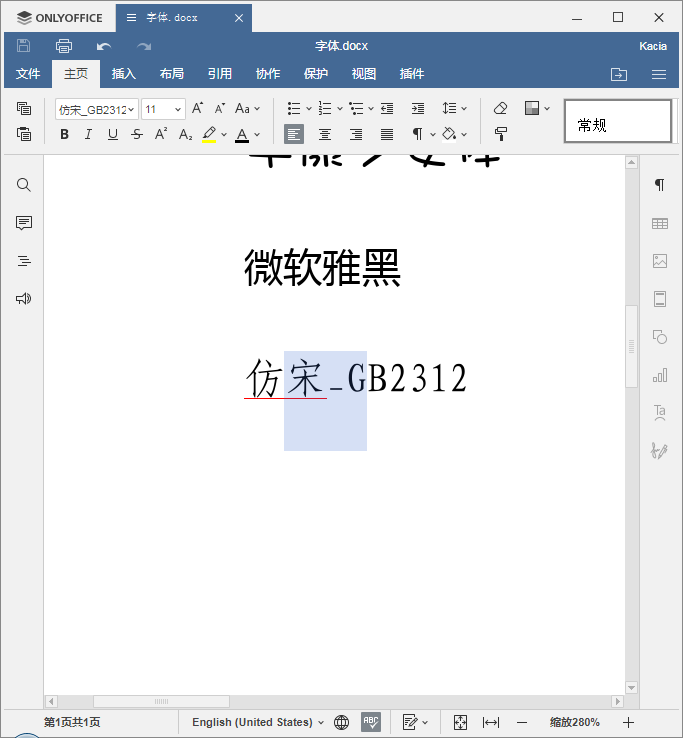The width and height of the screenshot is (683, 738).
Task: Increment the font size
Action: click(x=198, y=109)
